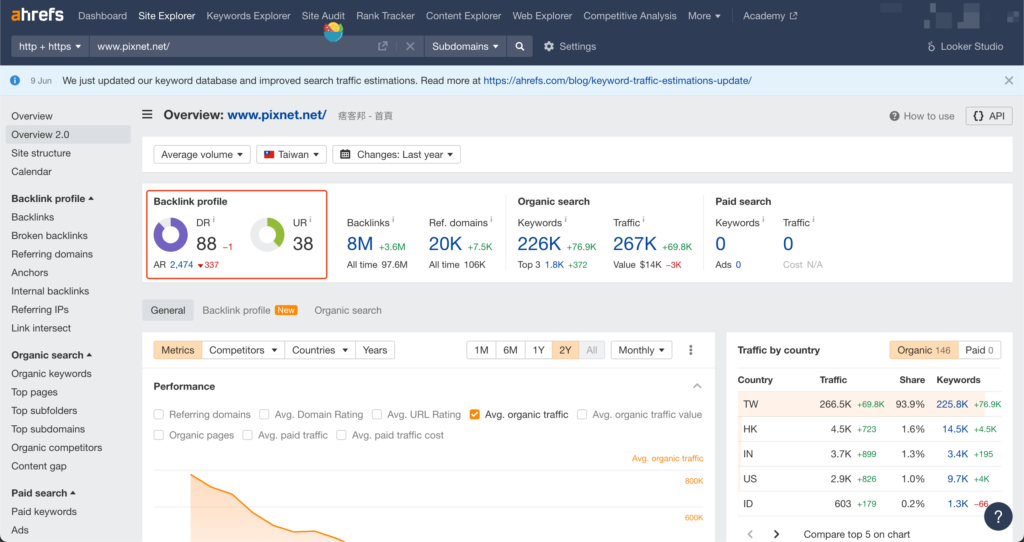Go to previous countries page arrow
Viewport: 1024px width, 542px height.
[x=750, y=534]
